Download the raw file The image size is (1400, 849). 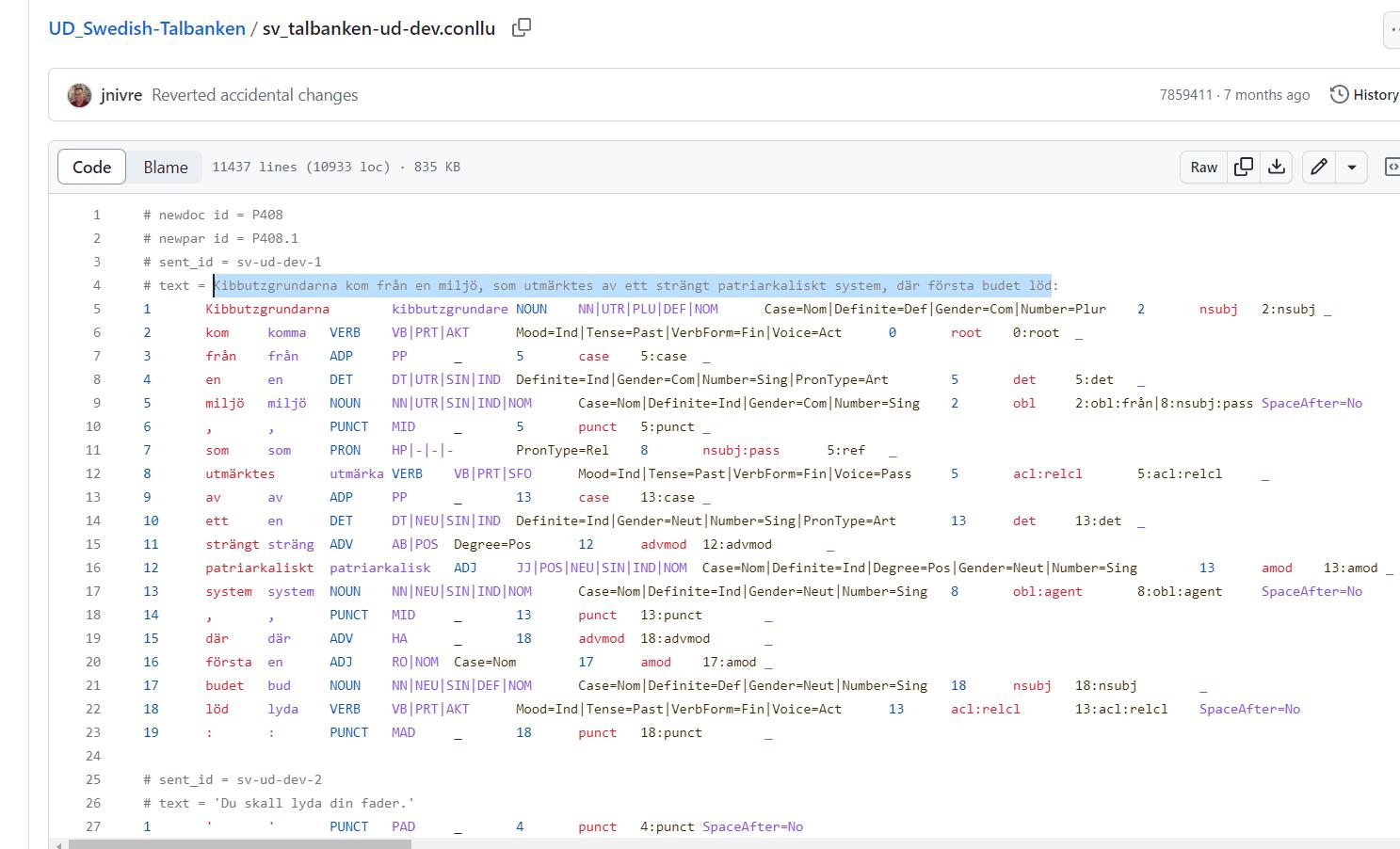(1277, 167)
